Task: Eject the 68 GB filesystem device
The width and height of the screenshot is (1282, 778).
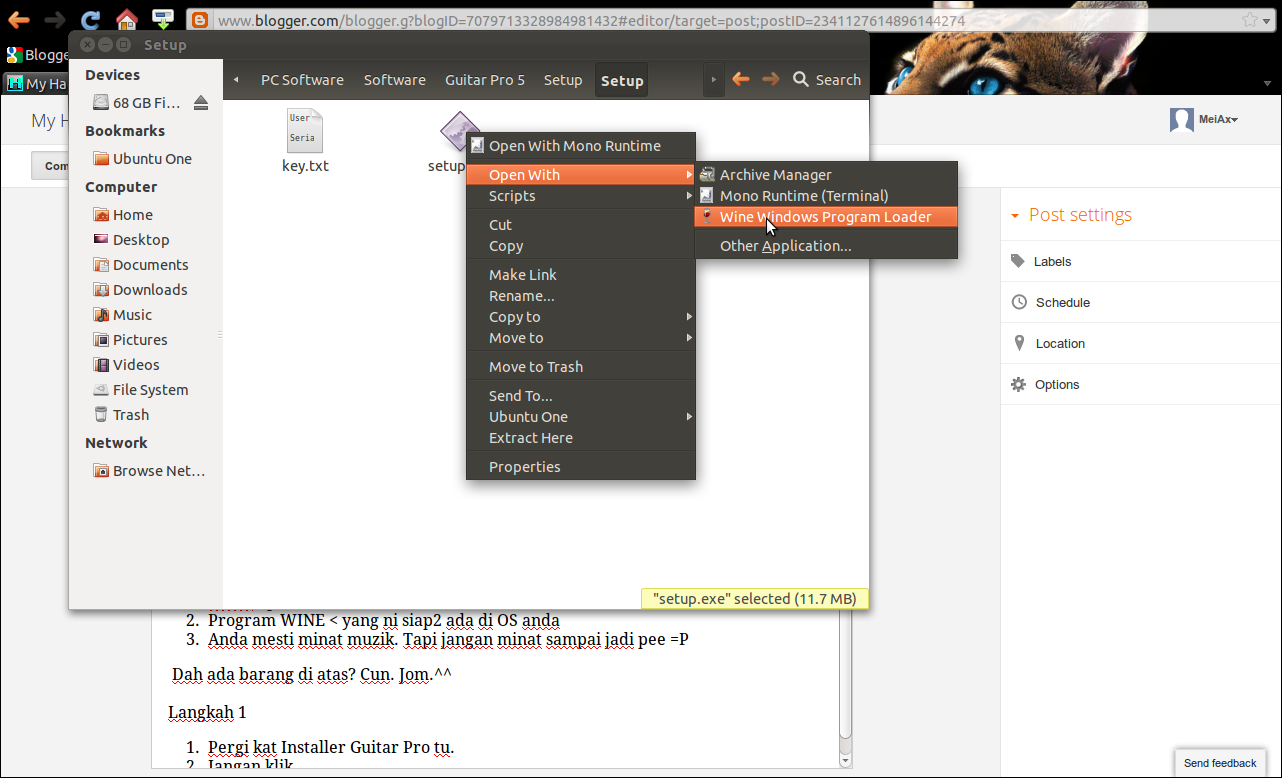Action: pos(200,103)
